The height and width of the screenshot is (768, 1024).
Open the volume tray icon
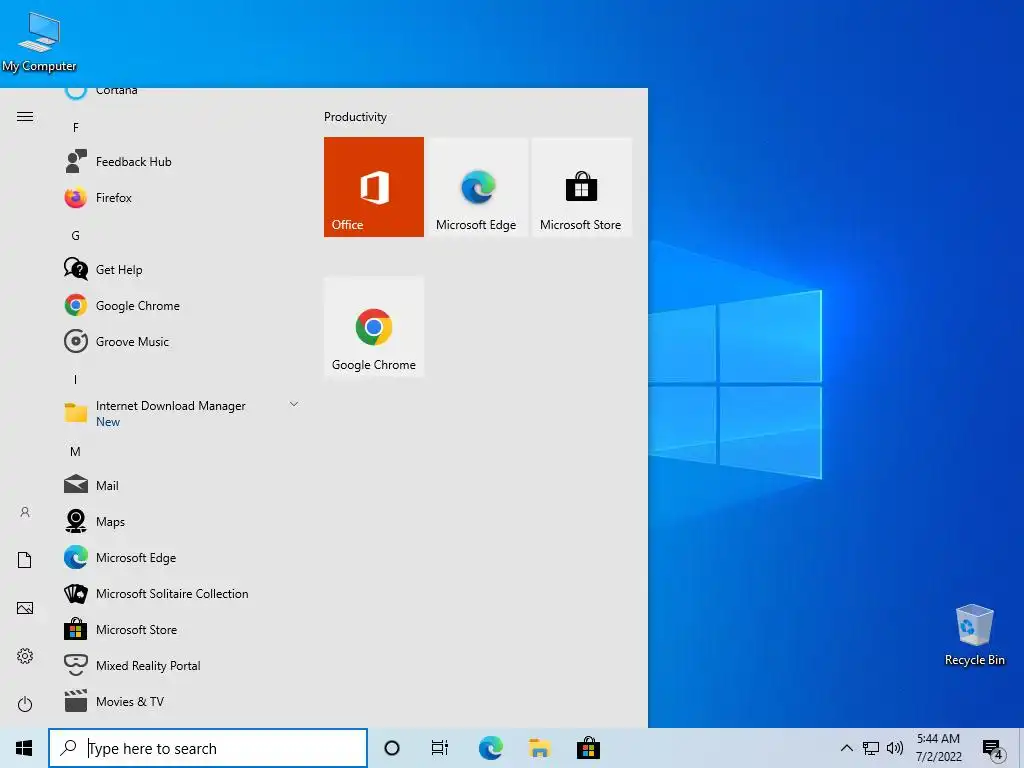point(895,748)
